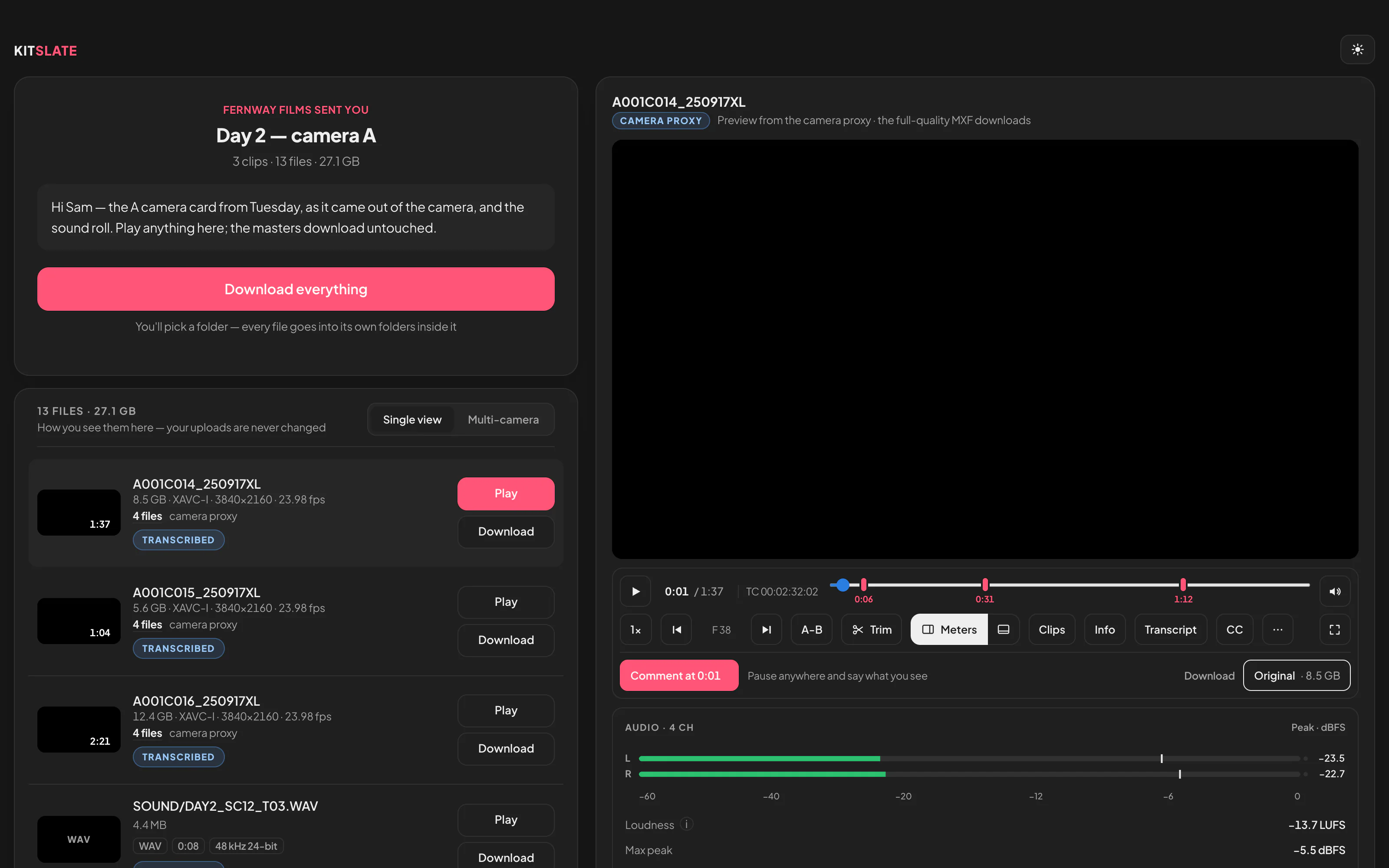Screen dimensions: 1389x868
Task: Show Loudness info tooltip icon
Action: click(x=686, y=824)
